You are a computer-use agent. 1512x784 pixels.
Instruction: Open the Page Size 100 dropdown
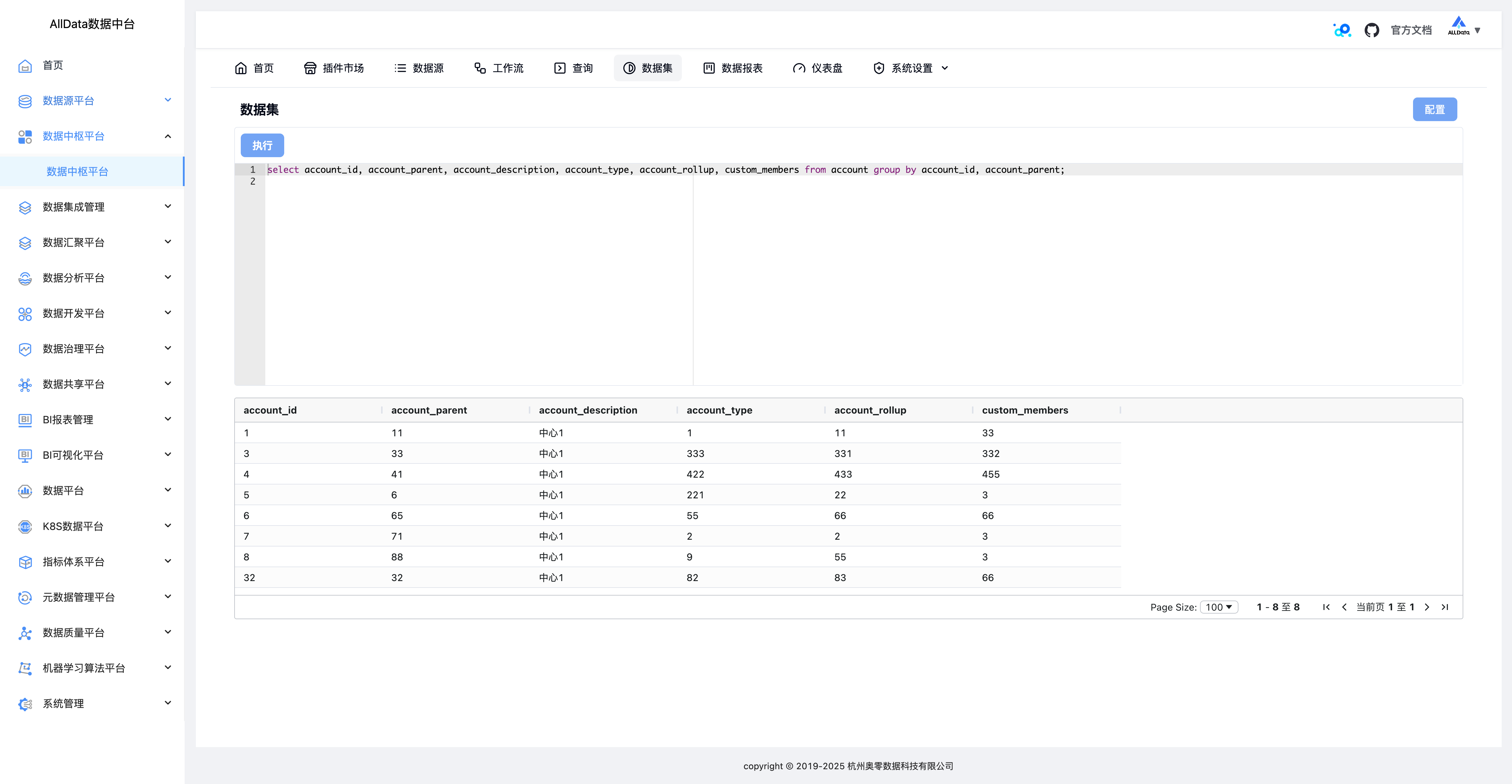1219,607
